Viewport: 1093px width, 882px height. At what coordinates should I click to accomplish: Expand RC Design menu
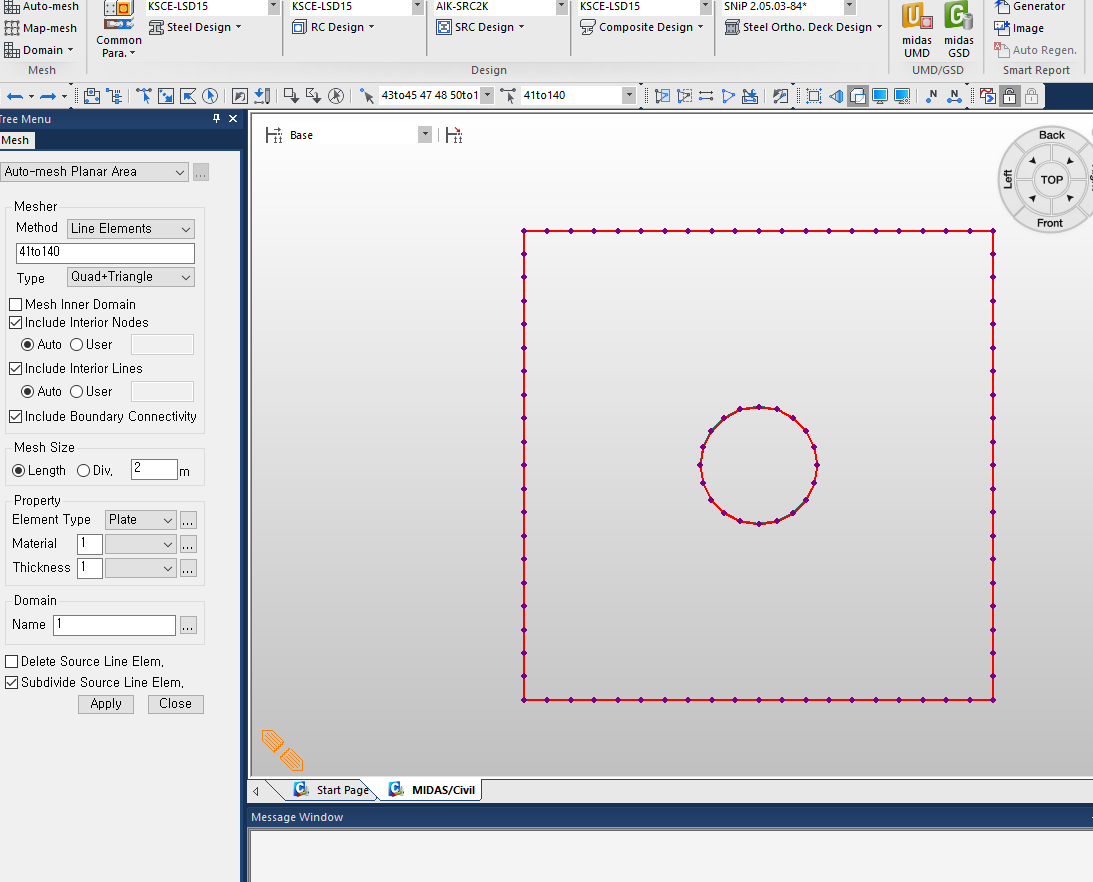click(333, 27)
